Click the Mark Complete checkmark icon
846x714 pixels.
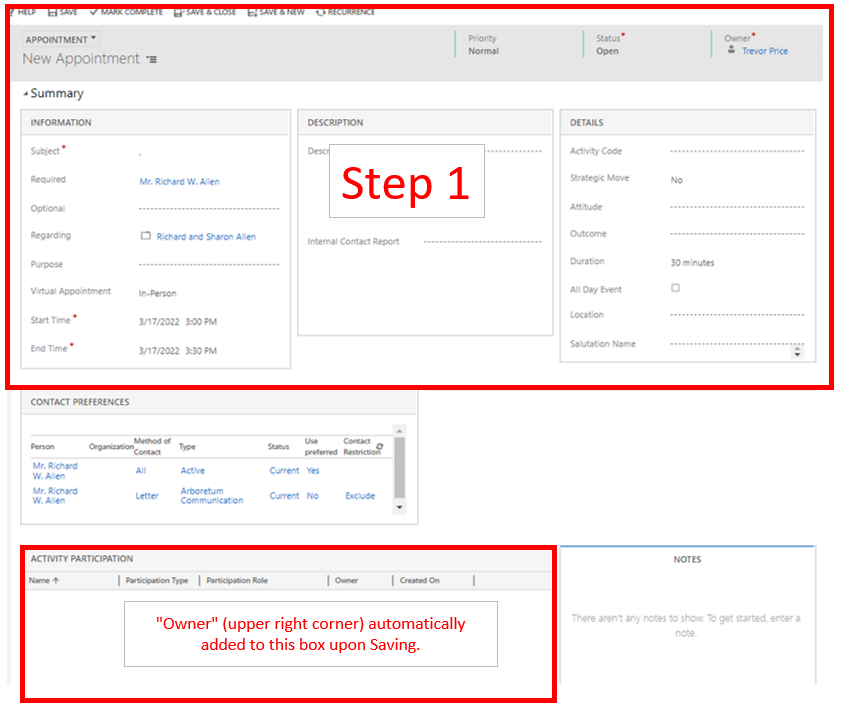(x=93, y=12)
